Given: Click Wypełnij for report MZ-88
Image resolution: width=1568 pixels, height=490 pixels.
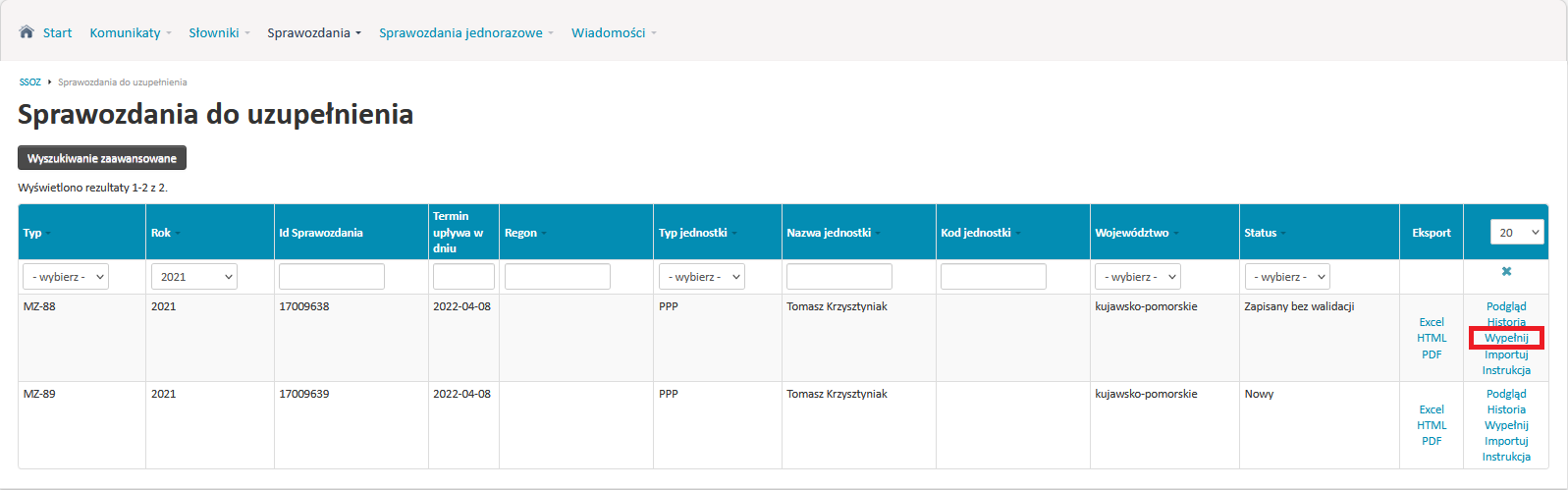Looking at the screenshot, I should coord(1506,338).
